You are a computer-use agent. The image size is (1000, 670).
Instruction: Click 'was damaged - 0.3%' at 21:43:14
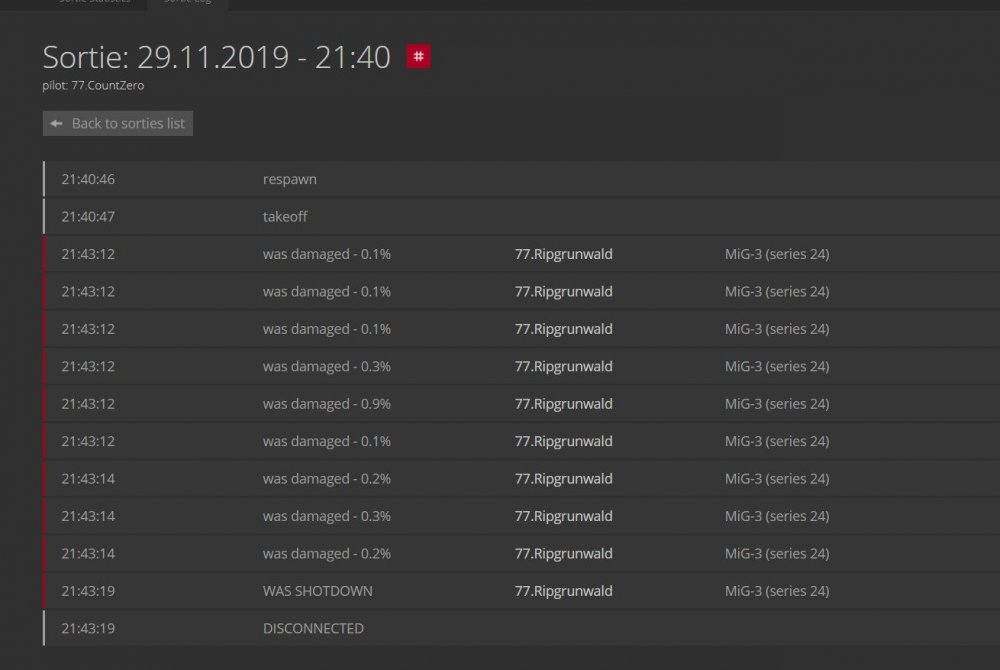(x=327, y=516)
